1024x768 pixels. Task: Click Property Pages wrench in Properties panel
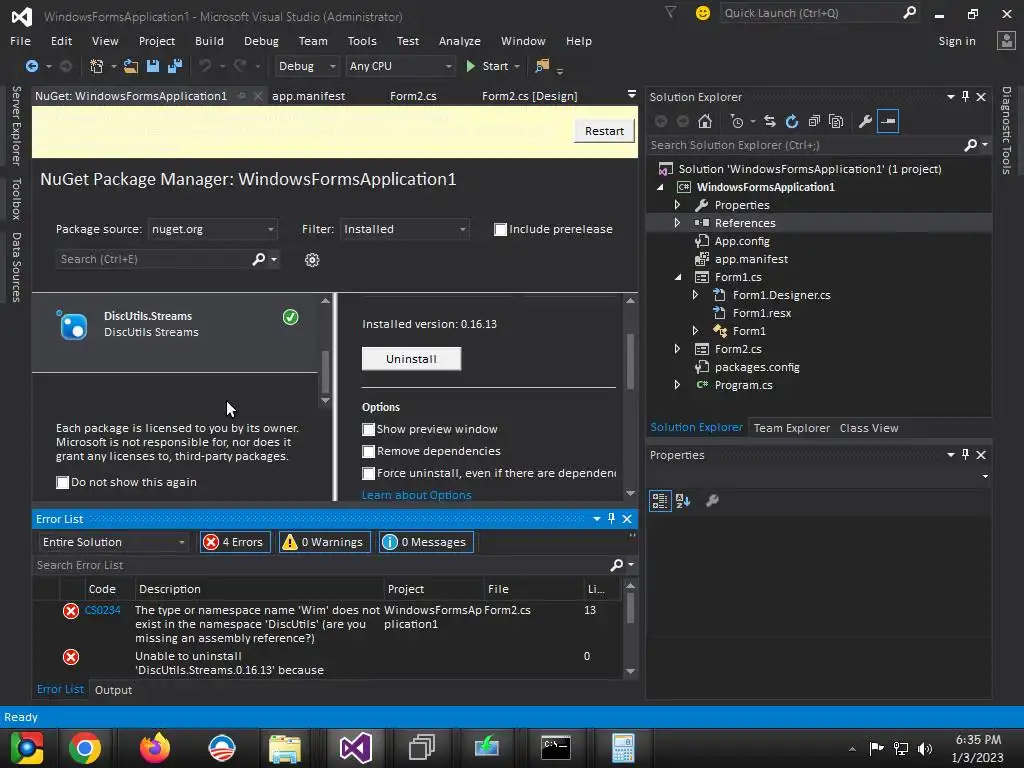712,501
